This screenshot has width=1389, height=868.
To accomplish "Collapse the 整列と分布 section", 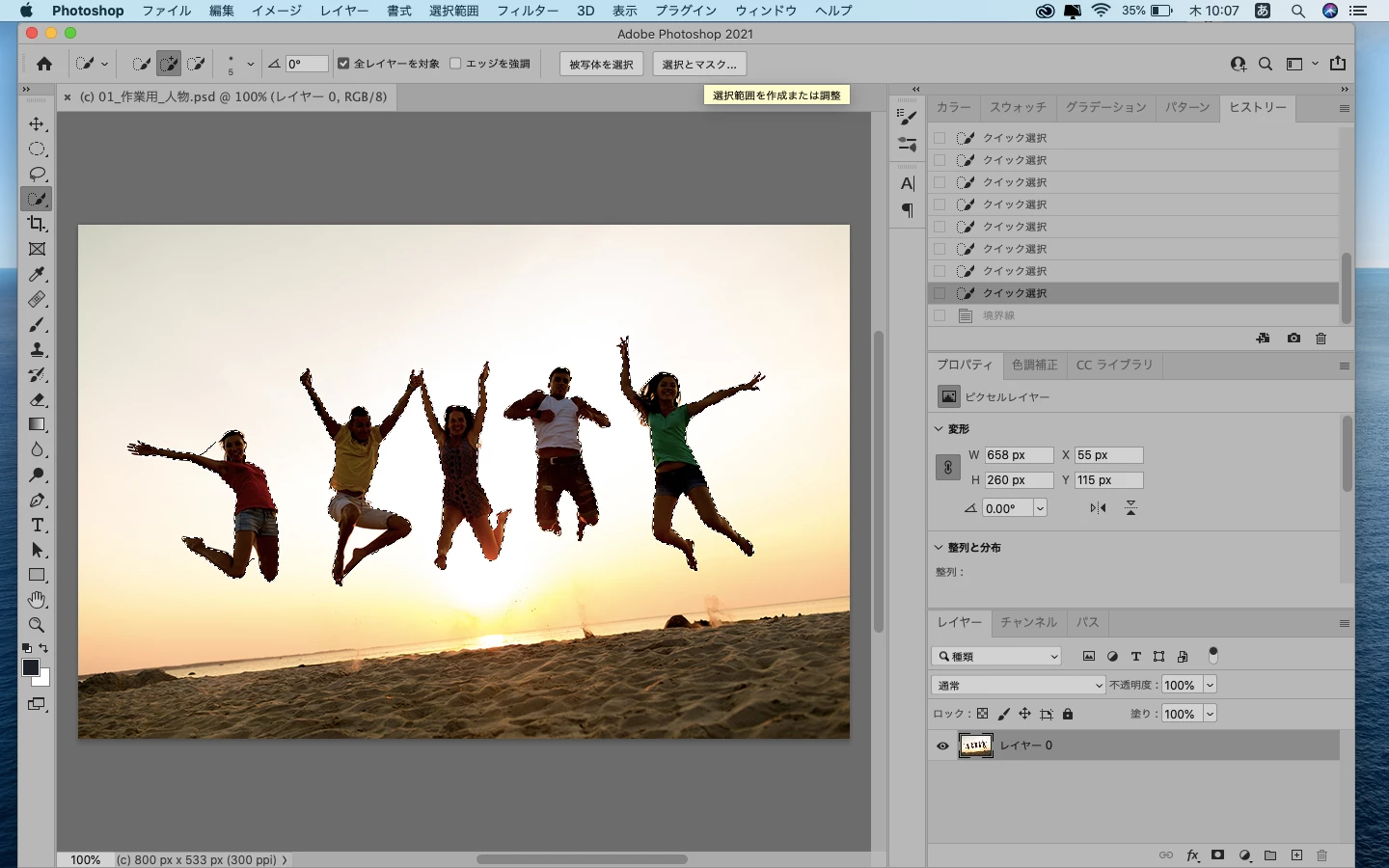I will pos(939,547).
